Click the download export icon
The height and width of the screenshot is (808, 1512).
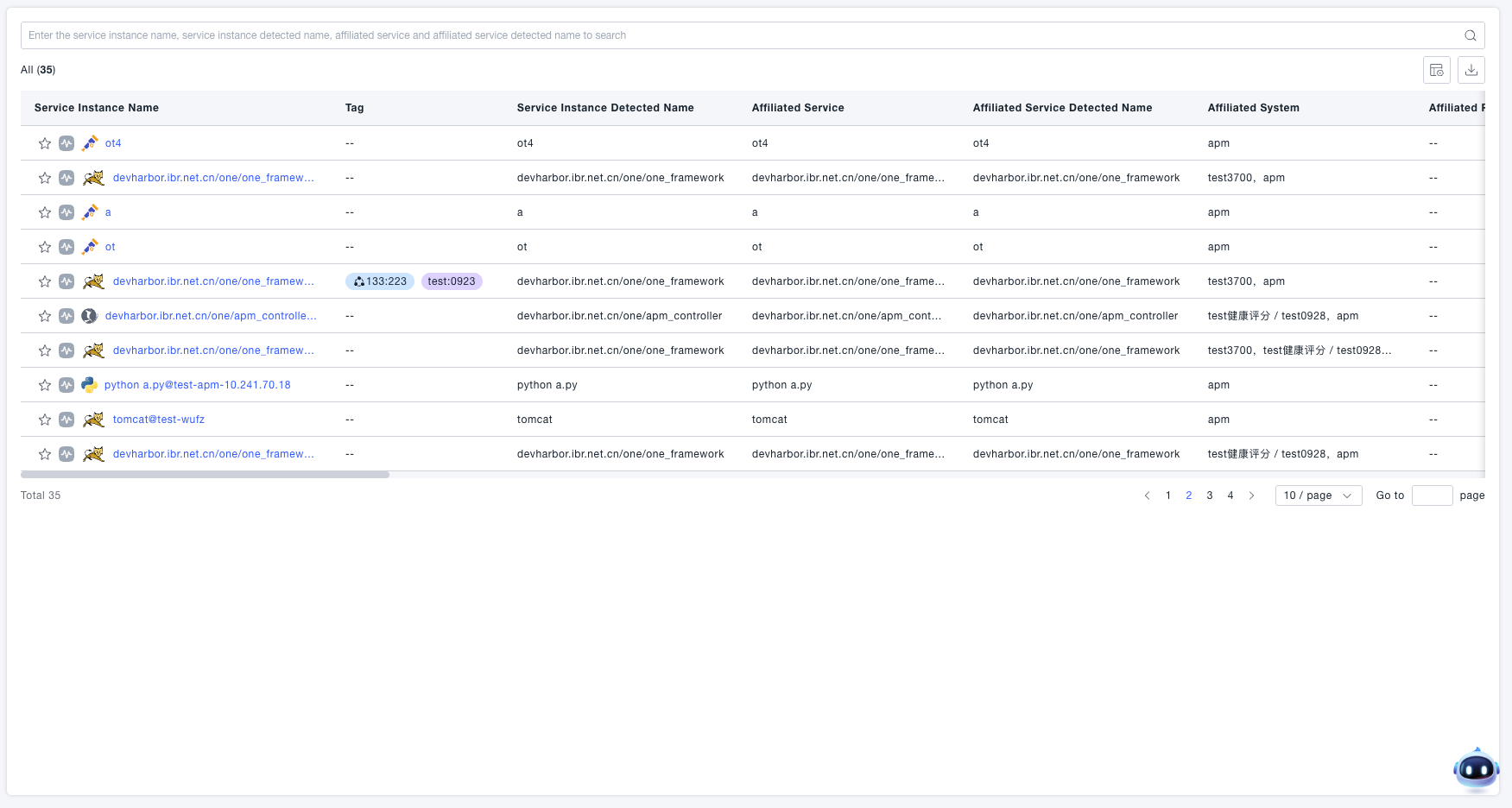[1471, 70]
